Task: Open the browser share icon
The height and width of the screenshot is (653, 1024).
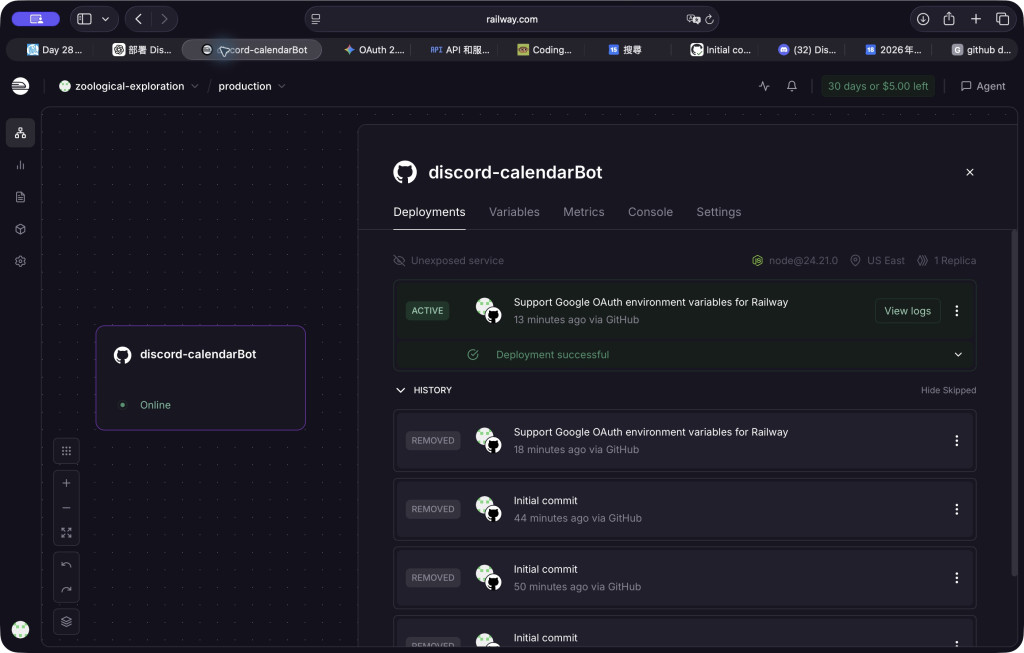Action: point(949,20)
